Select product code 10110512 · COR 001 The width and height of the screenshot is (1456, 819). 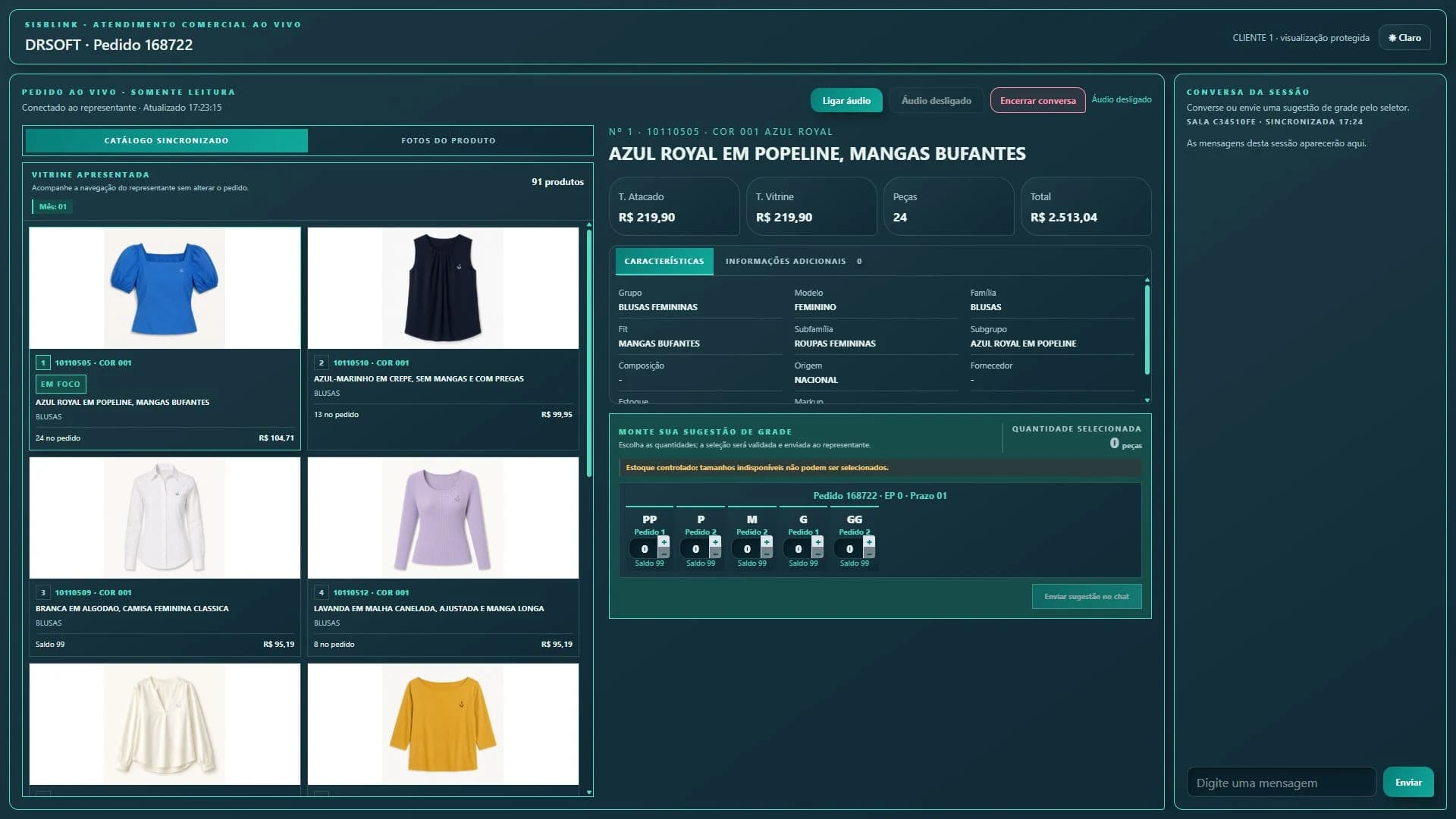[371, 593]
